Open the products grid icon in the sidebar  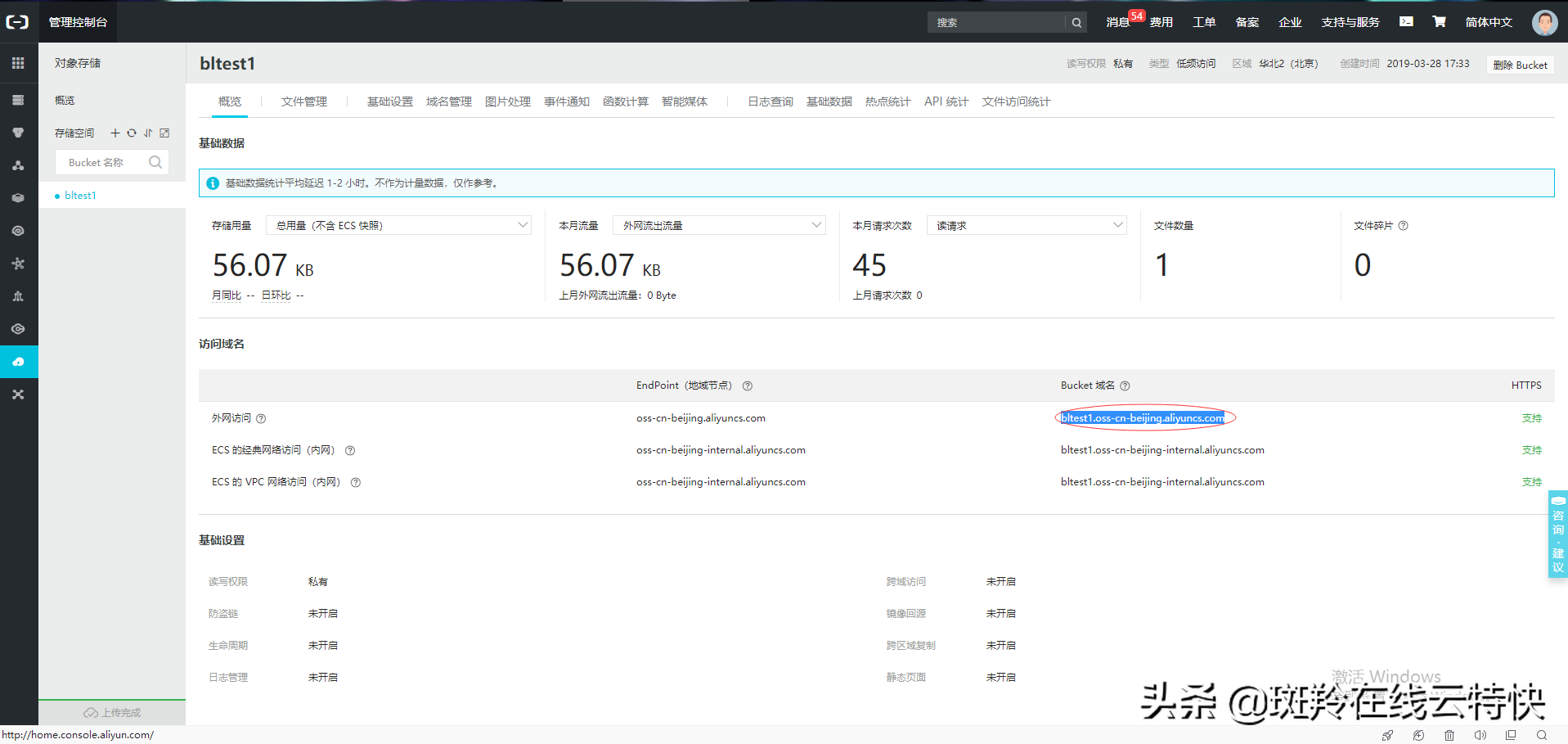pos(18,63)
